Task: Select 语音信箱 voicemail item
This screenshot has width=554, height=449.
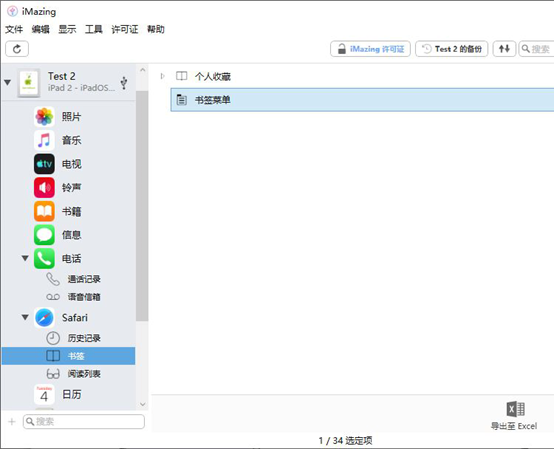Action: pos(84,297)
